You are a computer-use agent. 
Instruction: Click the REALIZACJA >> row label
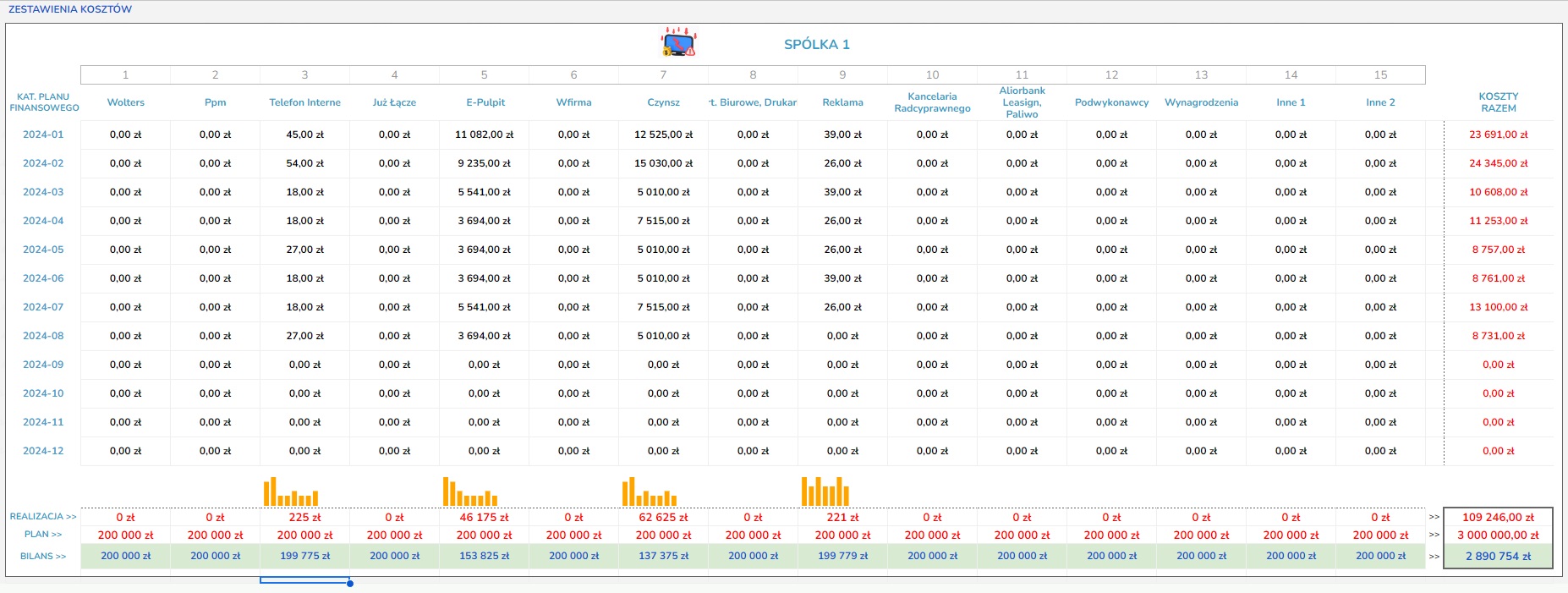pyautogui.click(x=43, y=517)
